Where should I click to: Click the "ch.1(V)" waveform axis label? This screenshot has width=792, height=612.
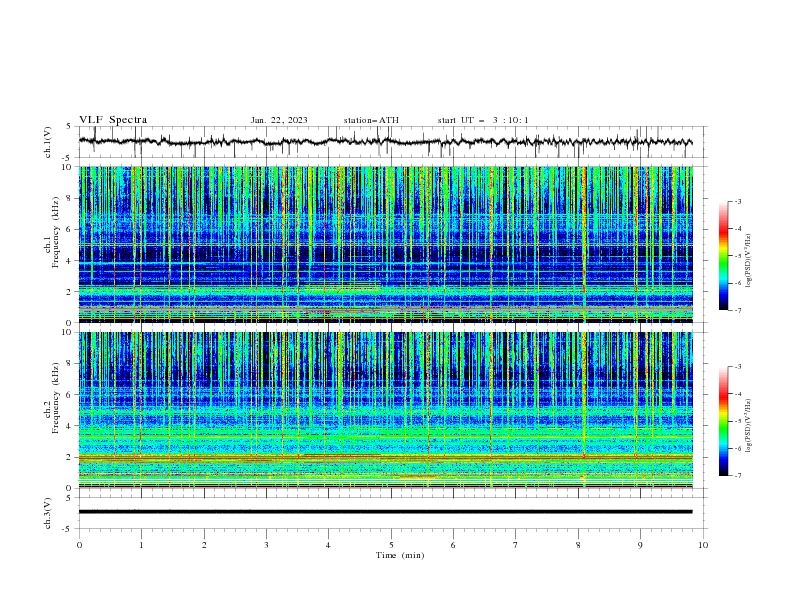(x=48, y=142)
